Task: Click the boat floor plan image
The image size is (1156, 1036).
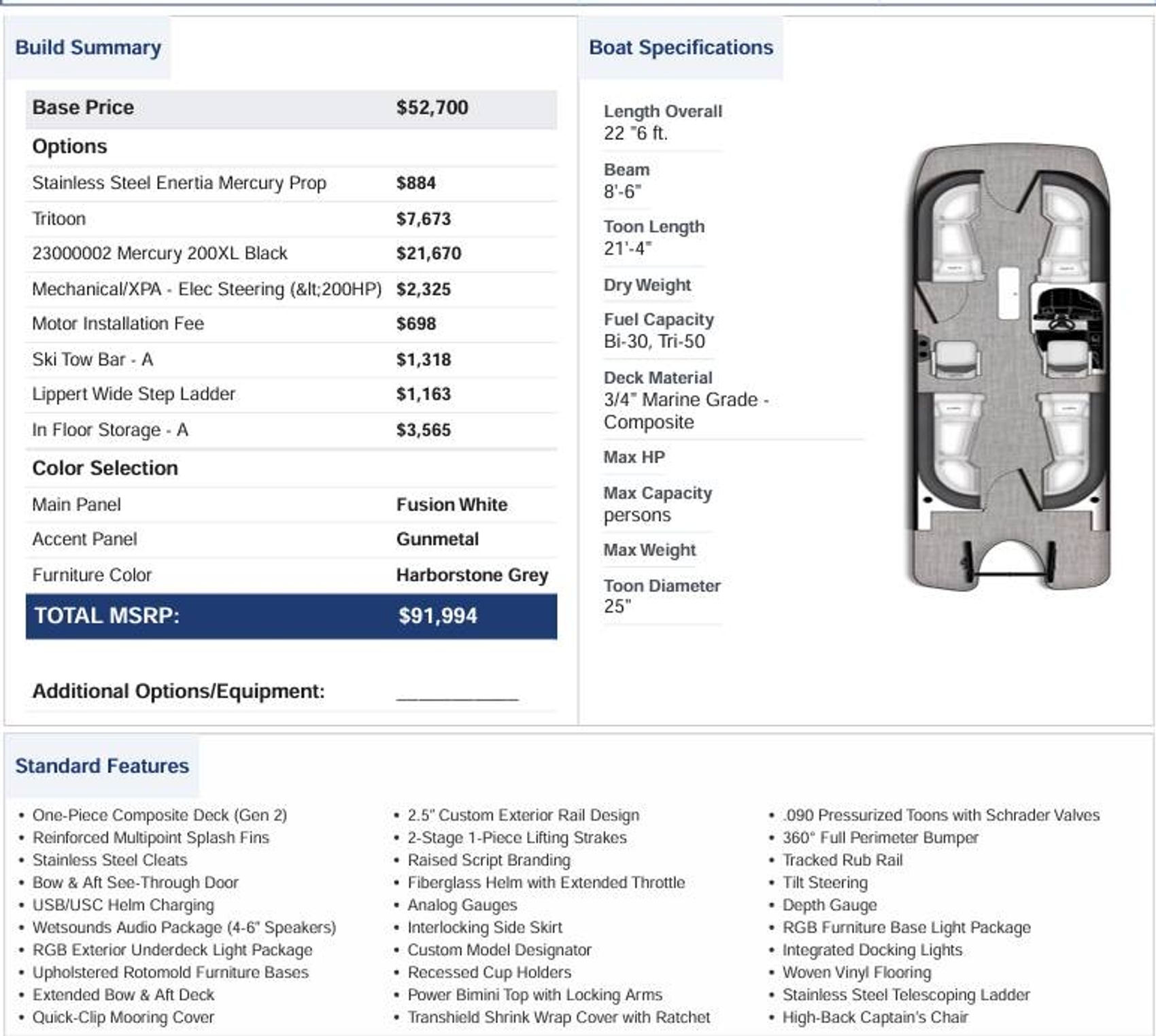Action: pos(1010,366)
